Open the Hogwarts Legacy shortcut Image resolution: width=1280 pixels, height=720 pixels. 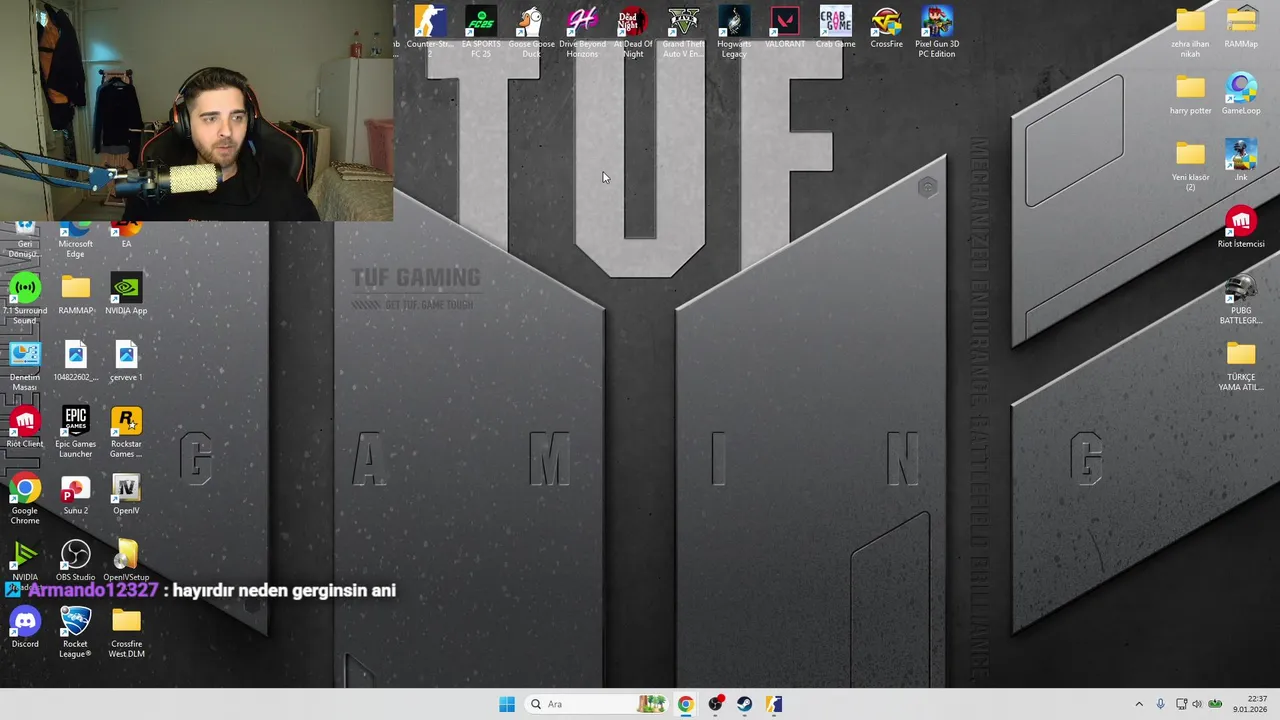pyautogui.click(x=734, y=30)
